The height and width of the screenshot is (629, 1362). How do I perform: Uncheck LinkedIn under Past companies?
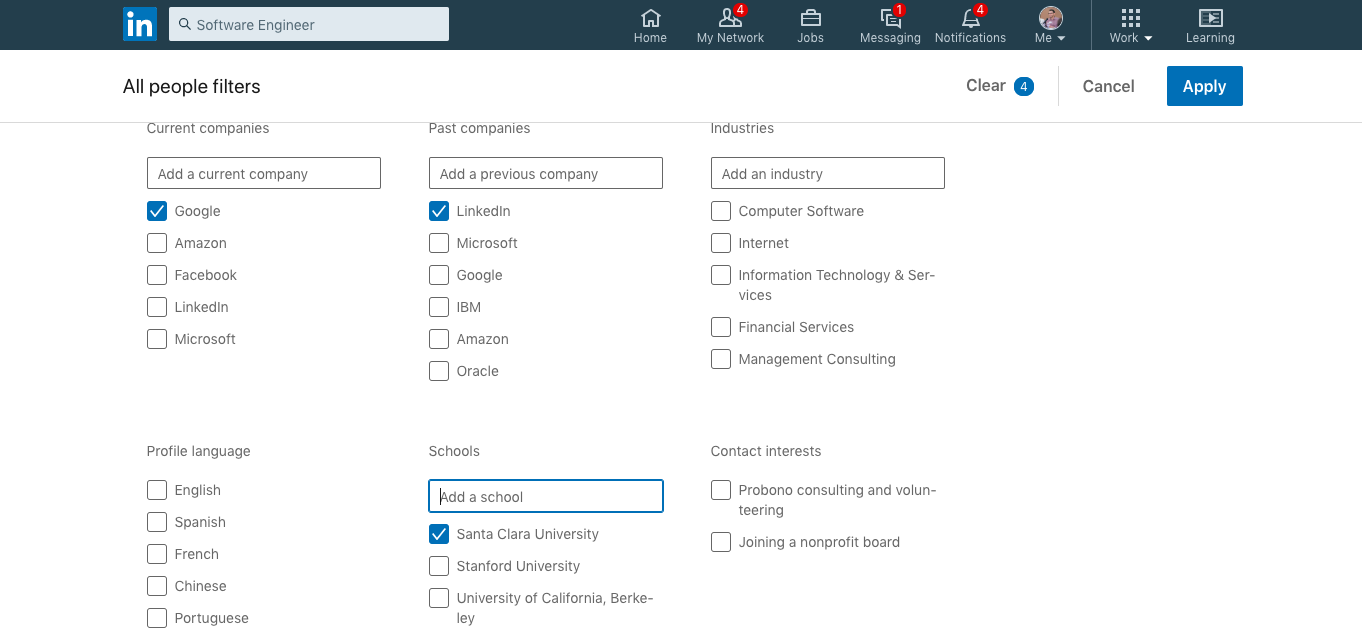click(439, 211)
